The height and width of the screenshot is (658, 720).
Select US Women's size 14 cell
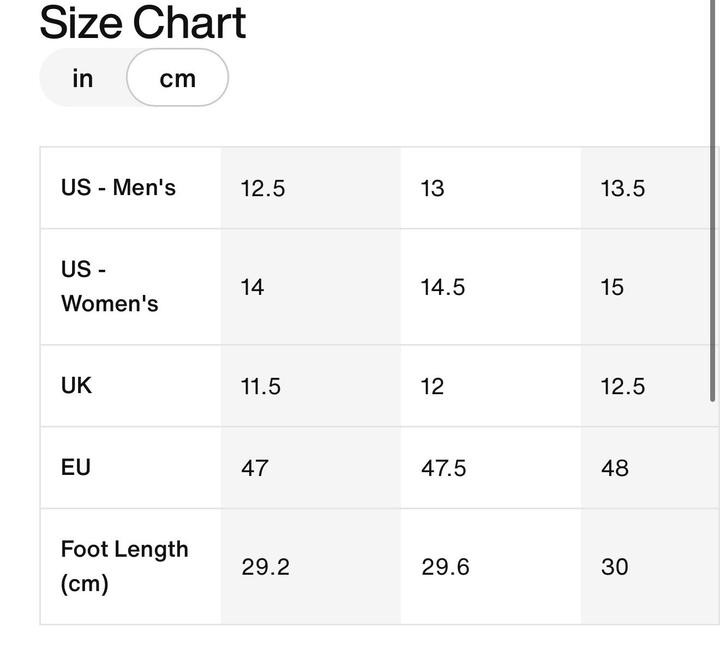click(253, 287)
